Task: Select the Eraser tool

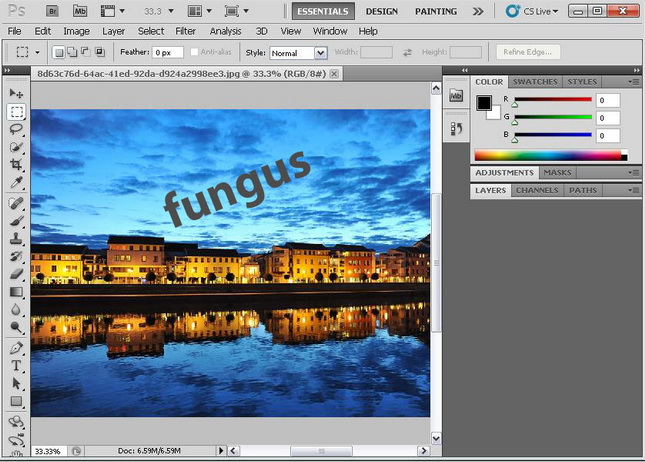Action: point(16,274)
